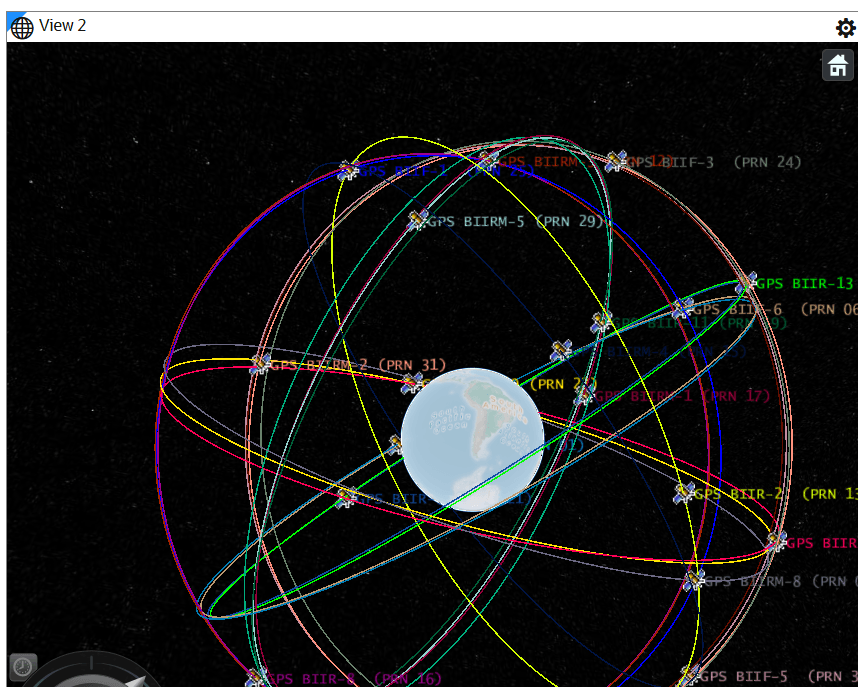
Task: Select the GPS BIIR-11 satellite icon
Action: point(601,322)
